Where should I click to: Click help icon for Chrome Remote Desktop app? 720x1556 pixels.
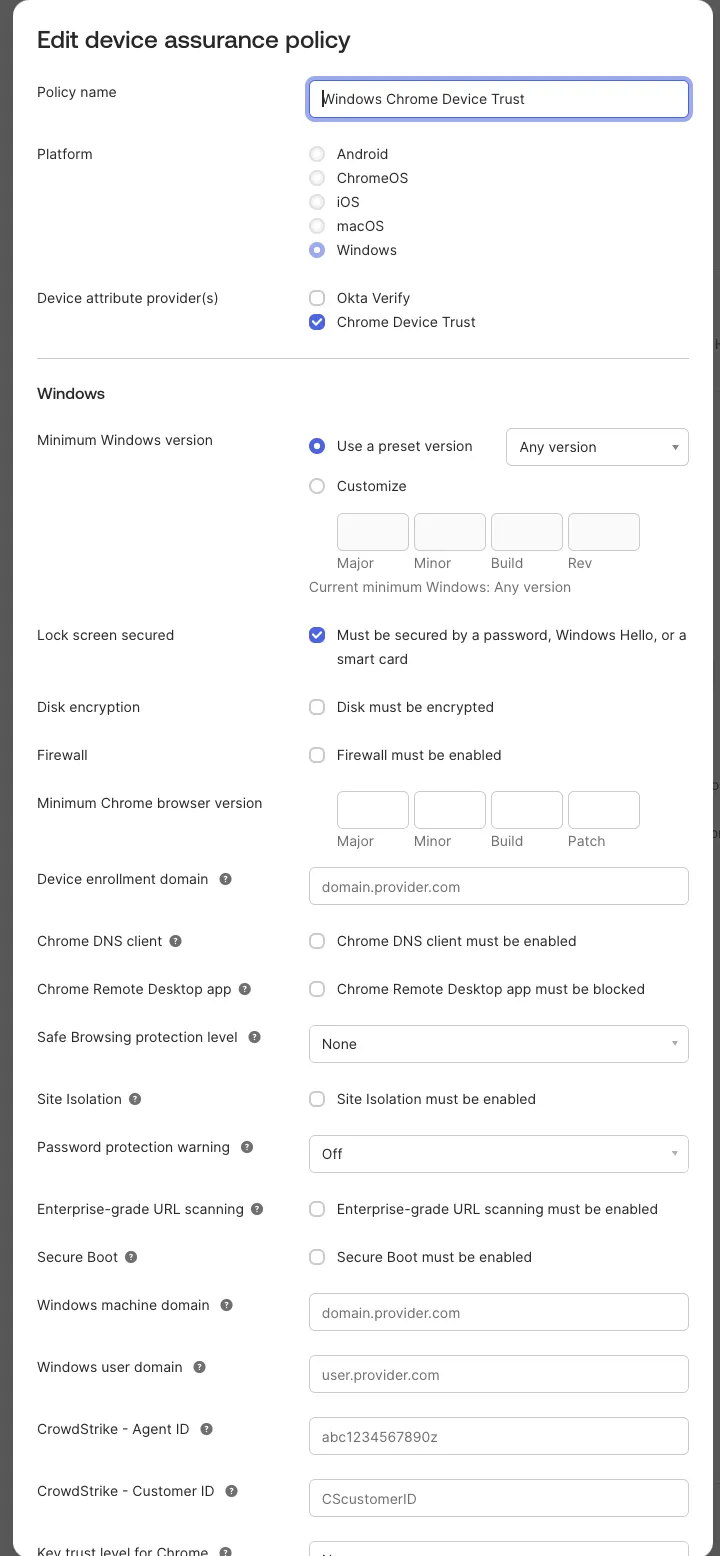[245, 989]
